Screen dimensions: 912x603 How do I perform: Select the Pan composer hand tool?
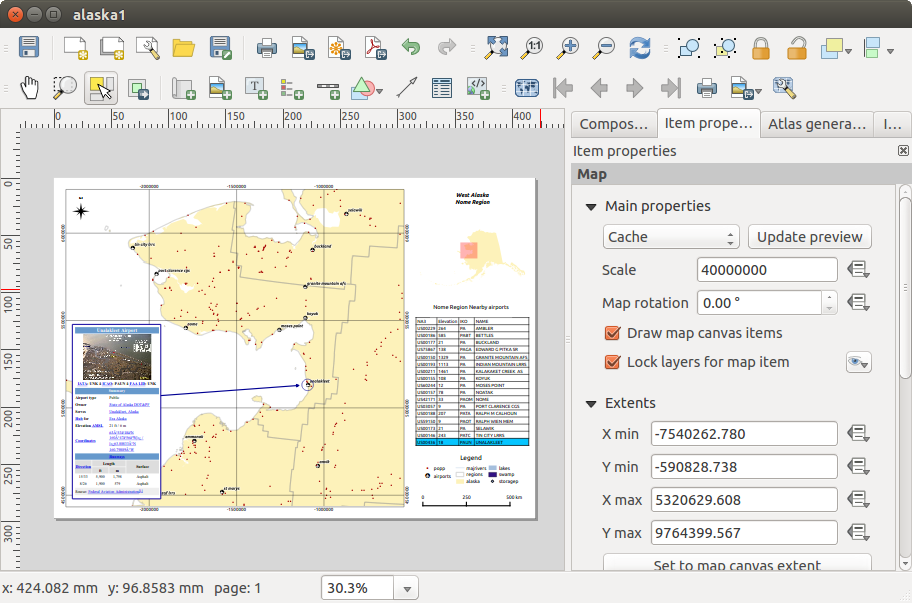(30, 88)
